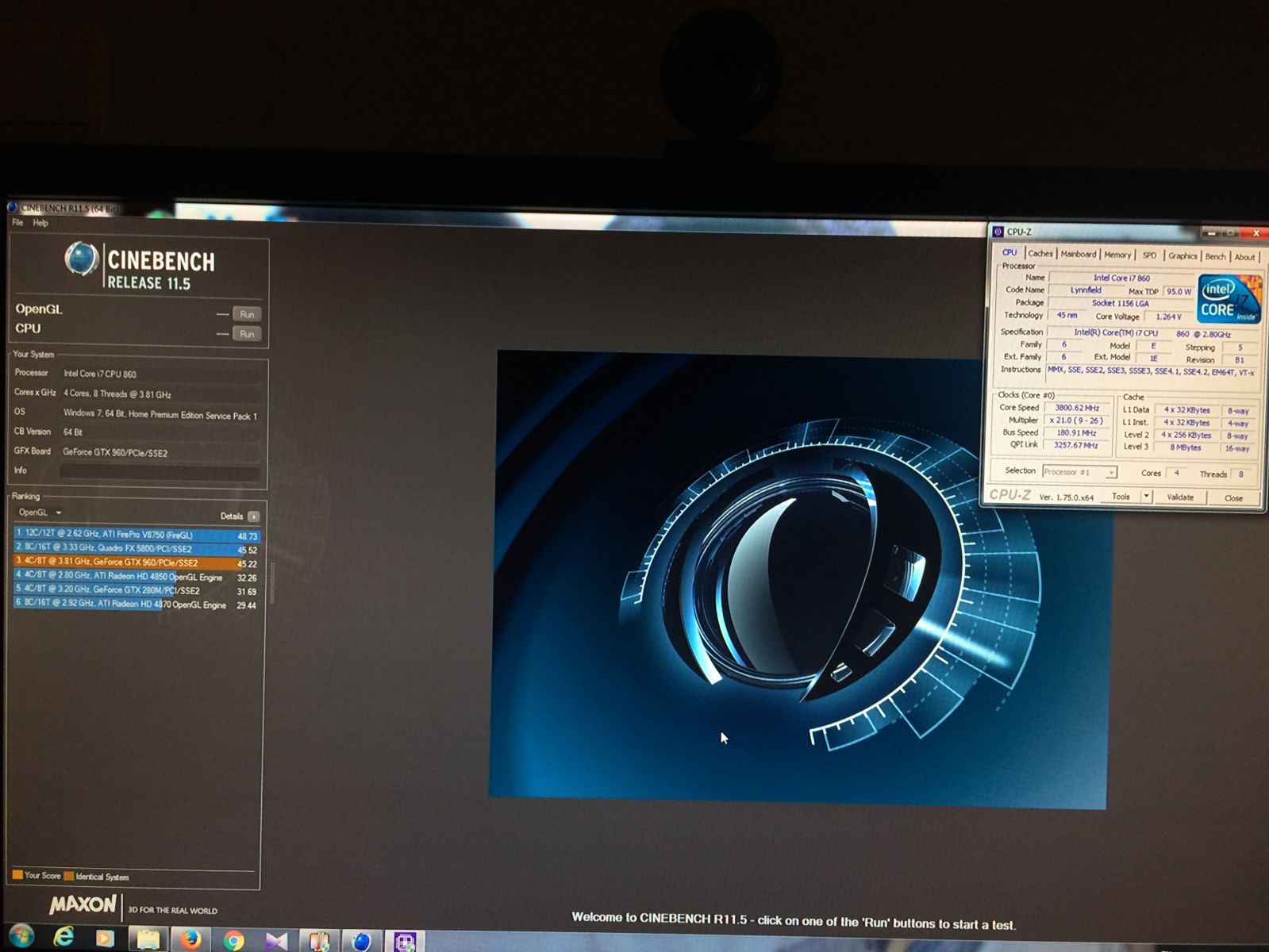Select ranking row ATI Radeon HD 4850
The image size is (1269, 952).
137,577
